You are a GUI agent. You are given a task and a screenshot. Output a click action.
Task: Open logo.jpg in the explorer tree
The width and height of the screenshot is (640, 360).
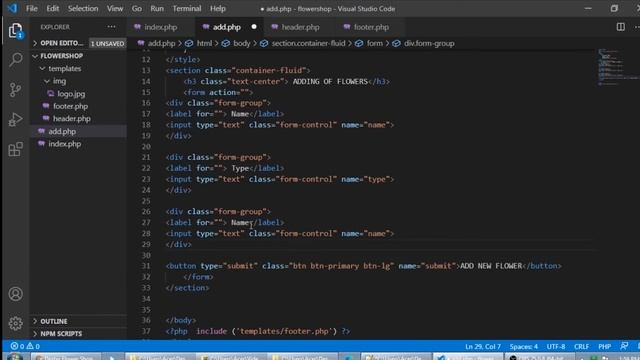(71, 94)
